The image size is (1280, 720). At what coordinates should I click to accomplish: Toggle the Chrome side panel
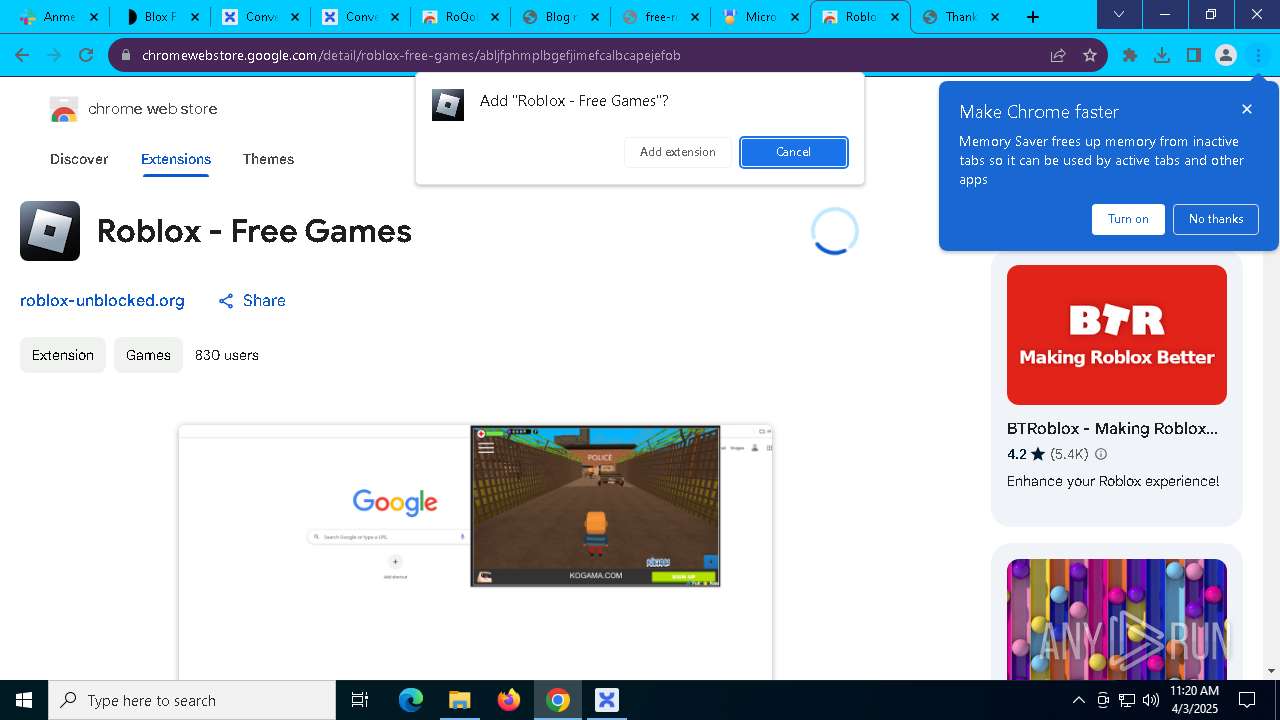coord(1194,55)
